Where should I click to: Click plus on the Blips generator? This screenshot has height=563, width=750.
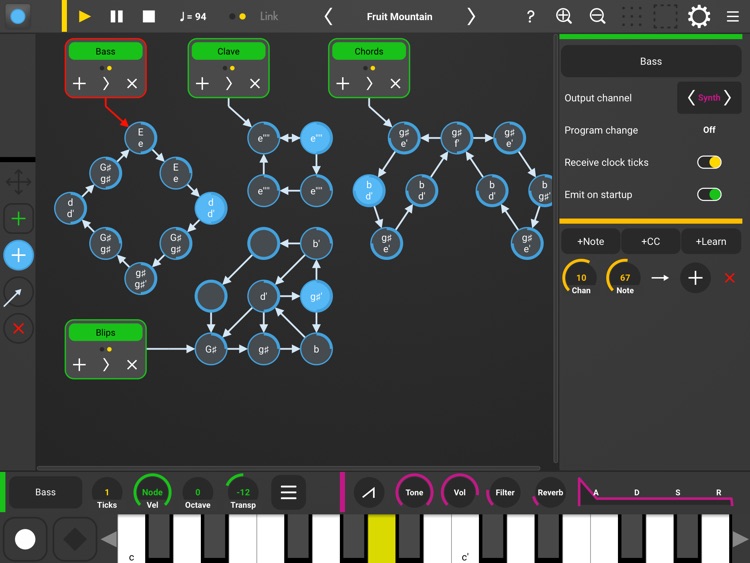pyautogui.click(x=79, y=365)
